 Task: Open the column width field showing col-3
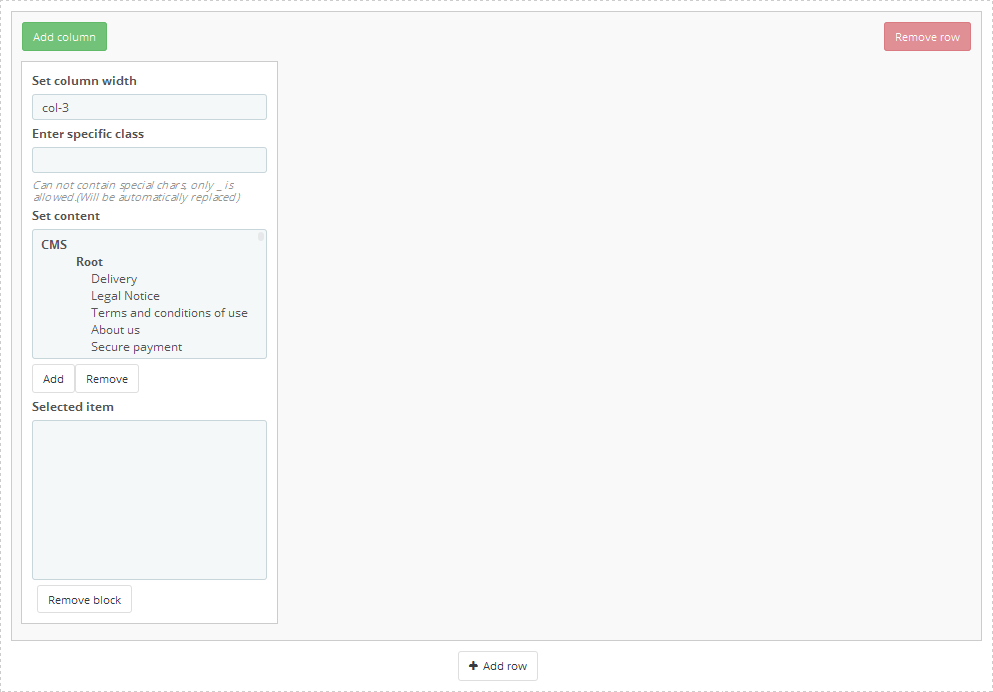tap(149, 107)
